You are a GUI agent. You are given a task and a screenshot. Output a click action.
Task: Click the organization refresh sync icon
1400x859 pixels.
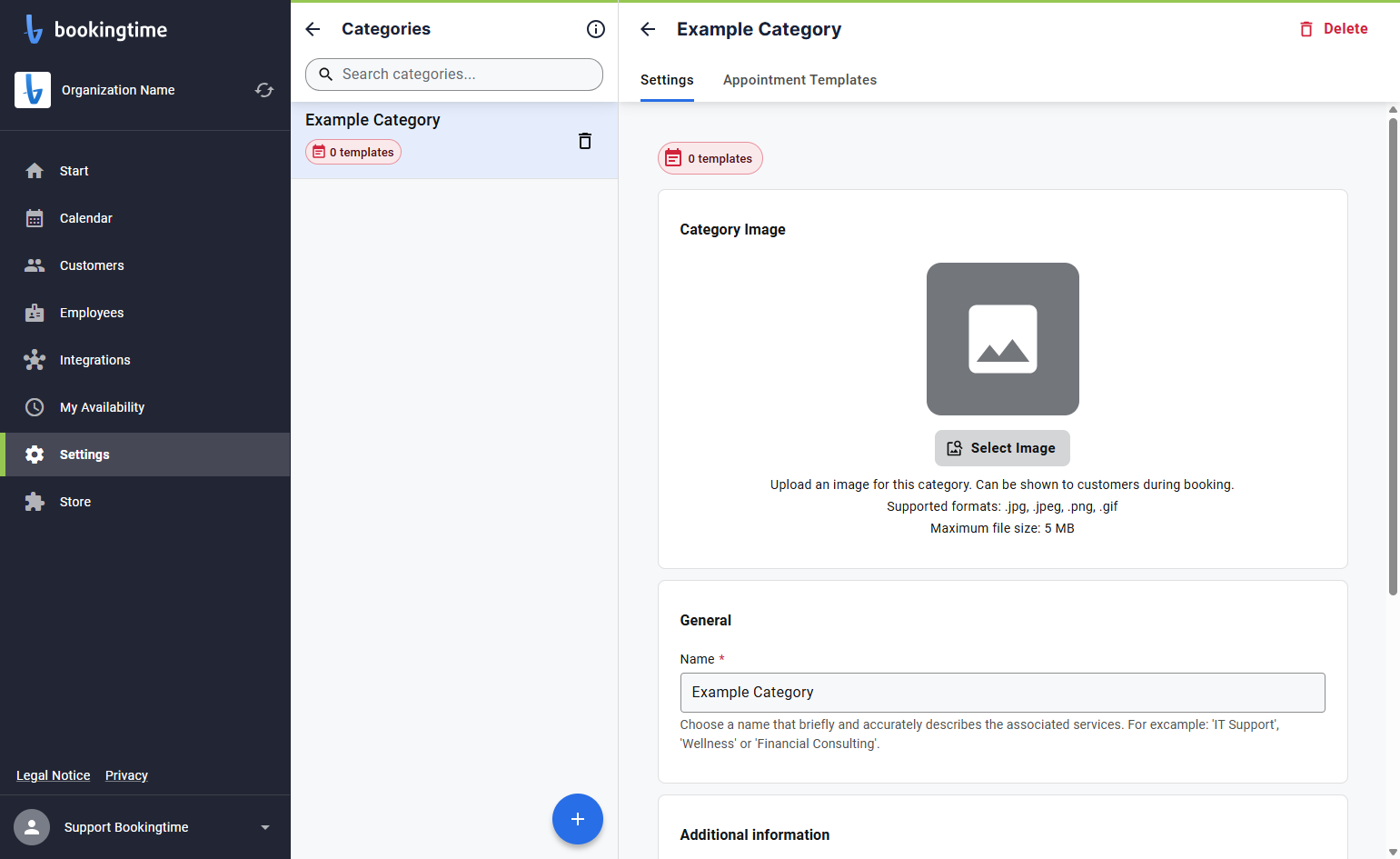point(264,90)
